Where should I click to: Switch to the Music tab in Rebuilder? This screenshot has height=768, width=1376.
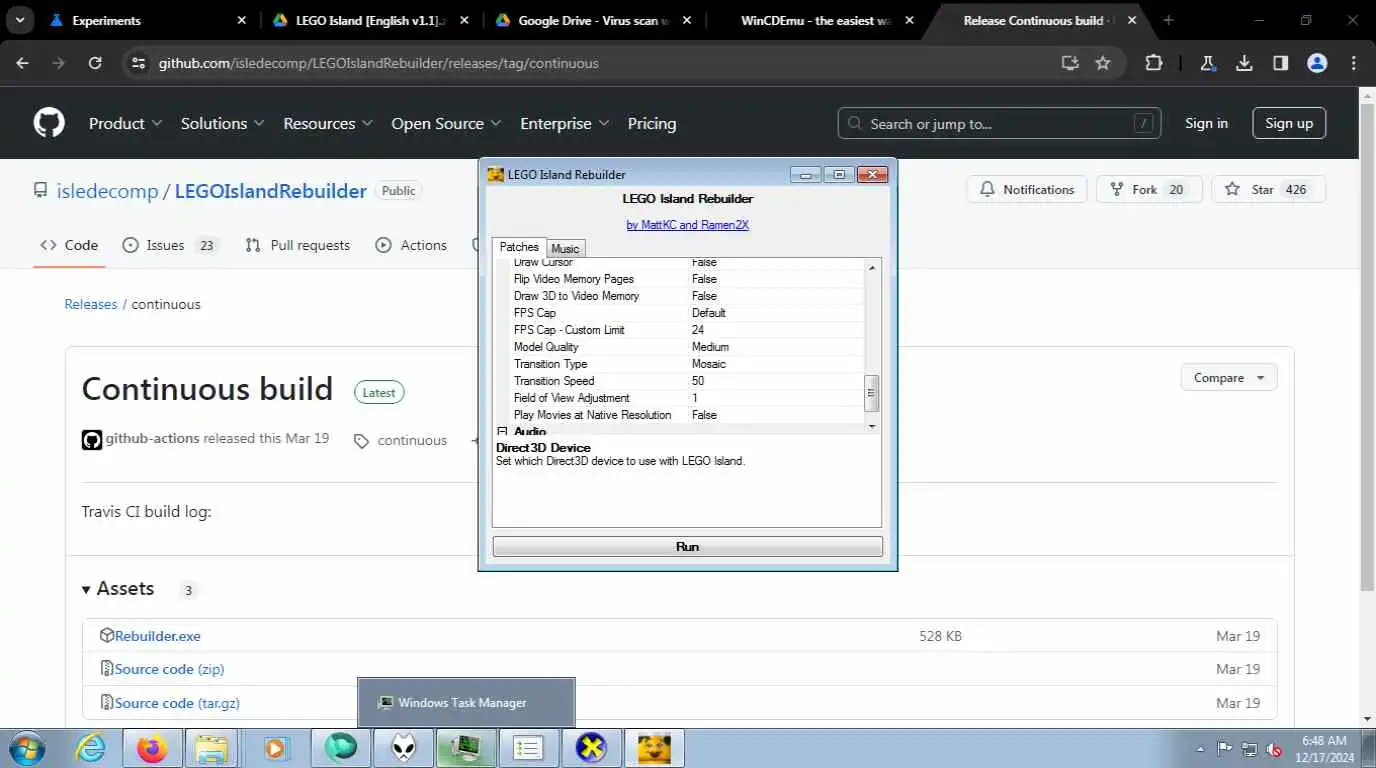click(x=565, y=248)
